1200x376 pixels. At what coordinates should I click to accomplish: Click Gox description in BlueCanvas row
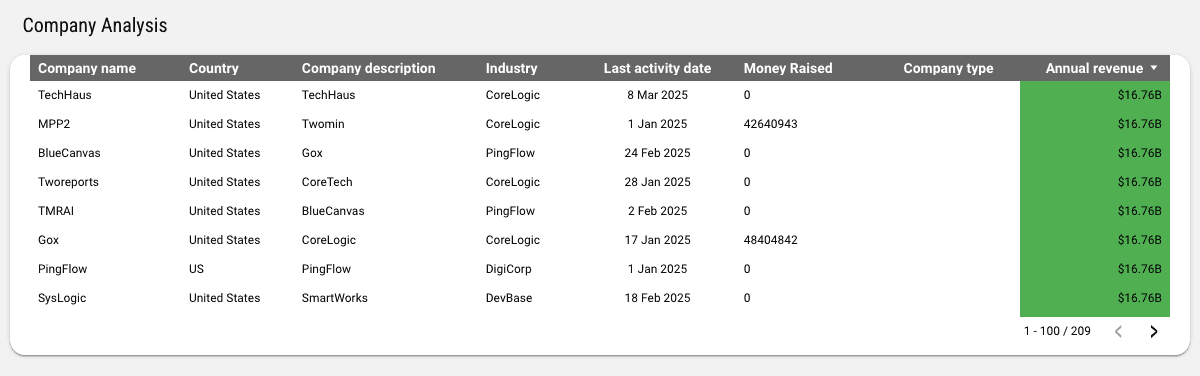312,153
